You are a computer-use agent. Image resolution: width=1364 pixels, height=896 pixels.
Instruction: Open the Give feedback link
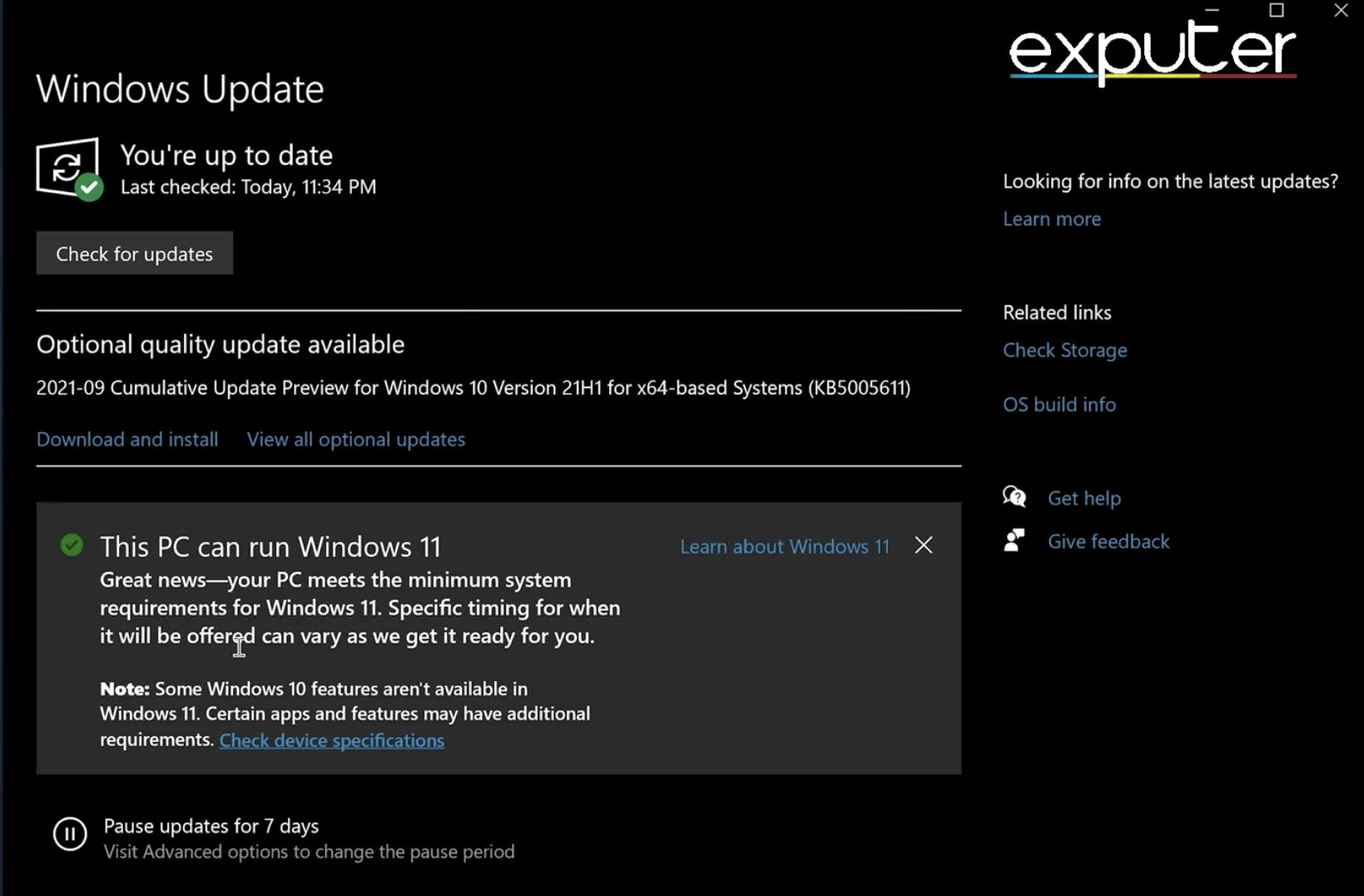[1109, 542]
